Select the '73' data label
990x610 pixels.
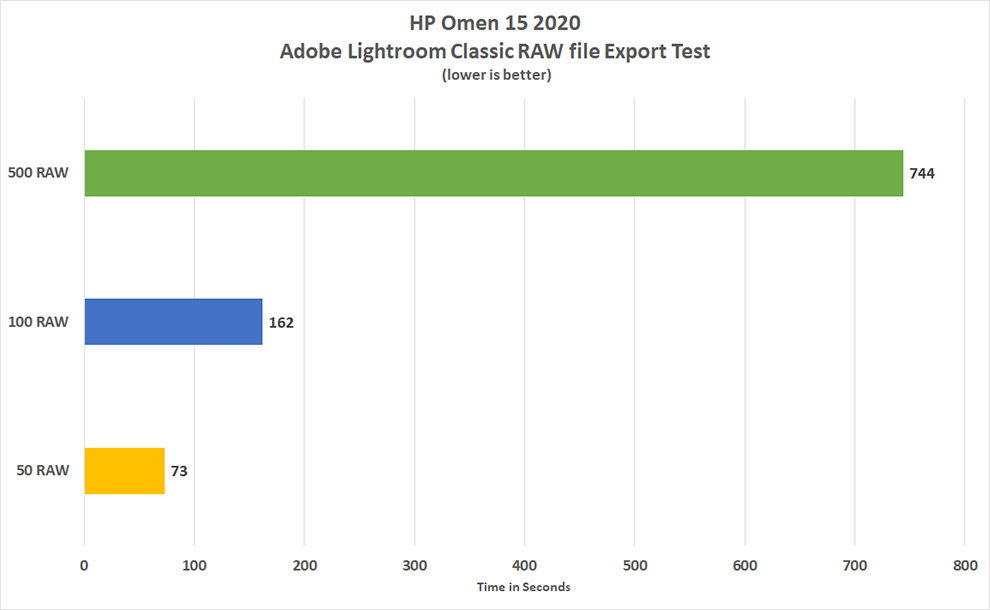(179, 471)
